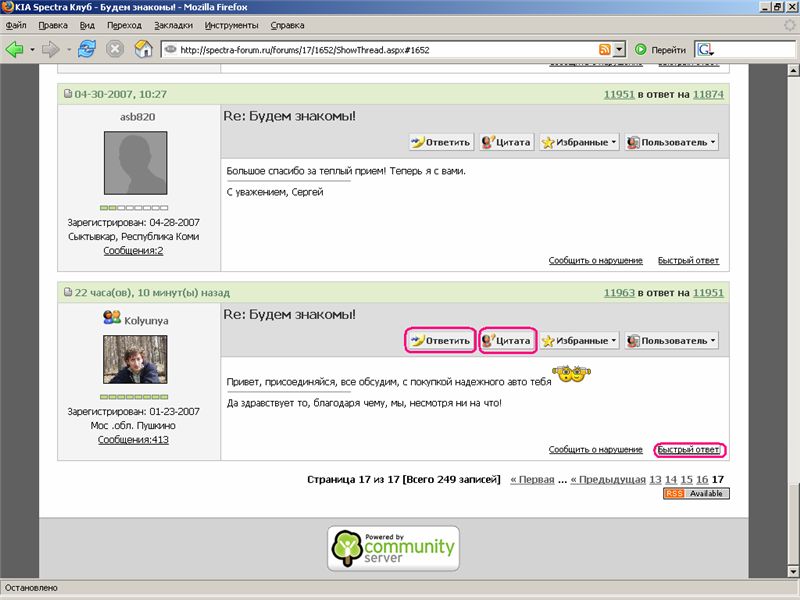Open the Закладки menu
The image size is (800, 600).
[175, 24]
